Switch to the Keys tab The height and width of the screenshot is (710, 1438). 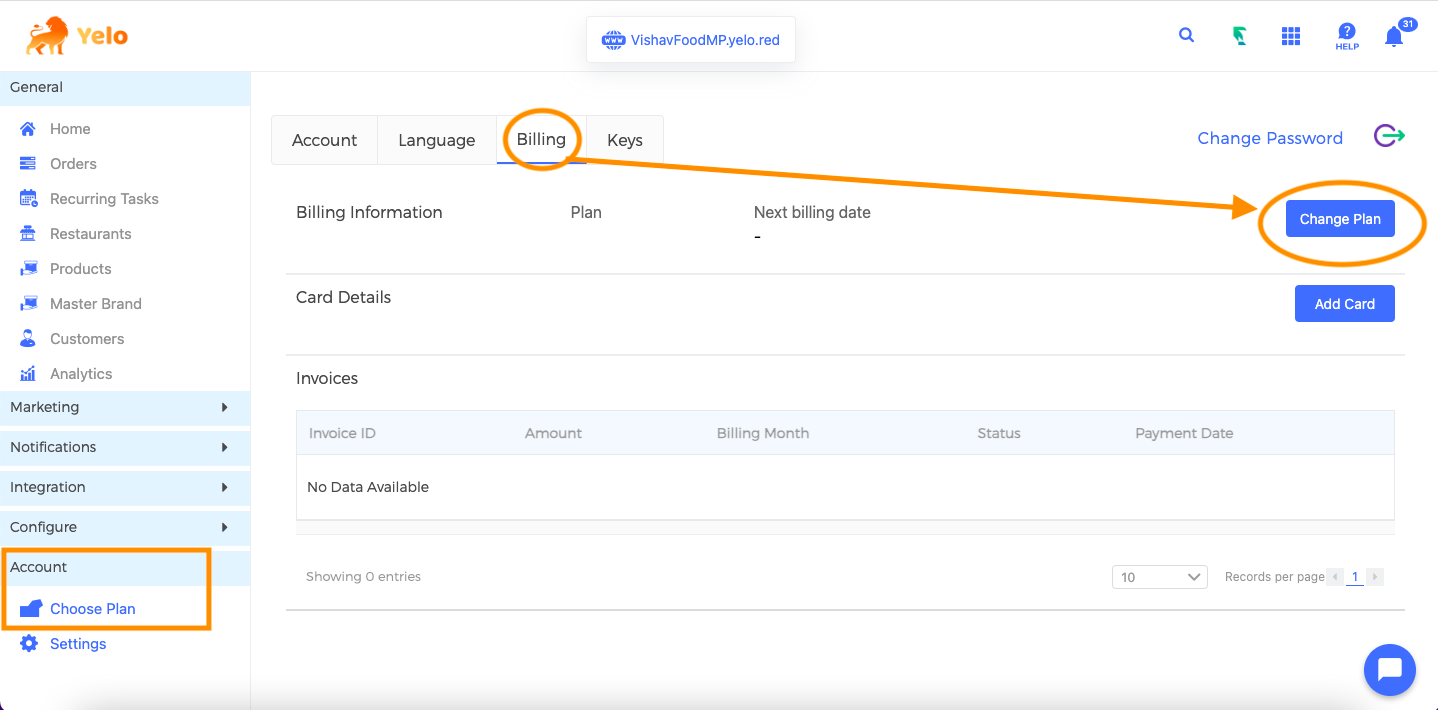pos(625,140)
